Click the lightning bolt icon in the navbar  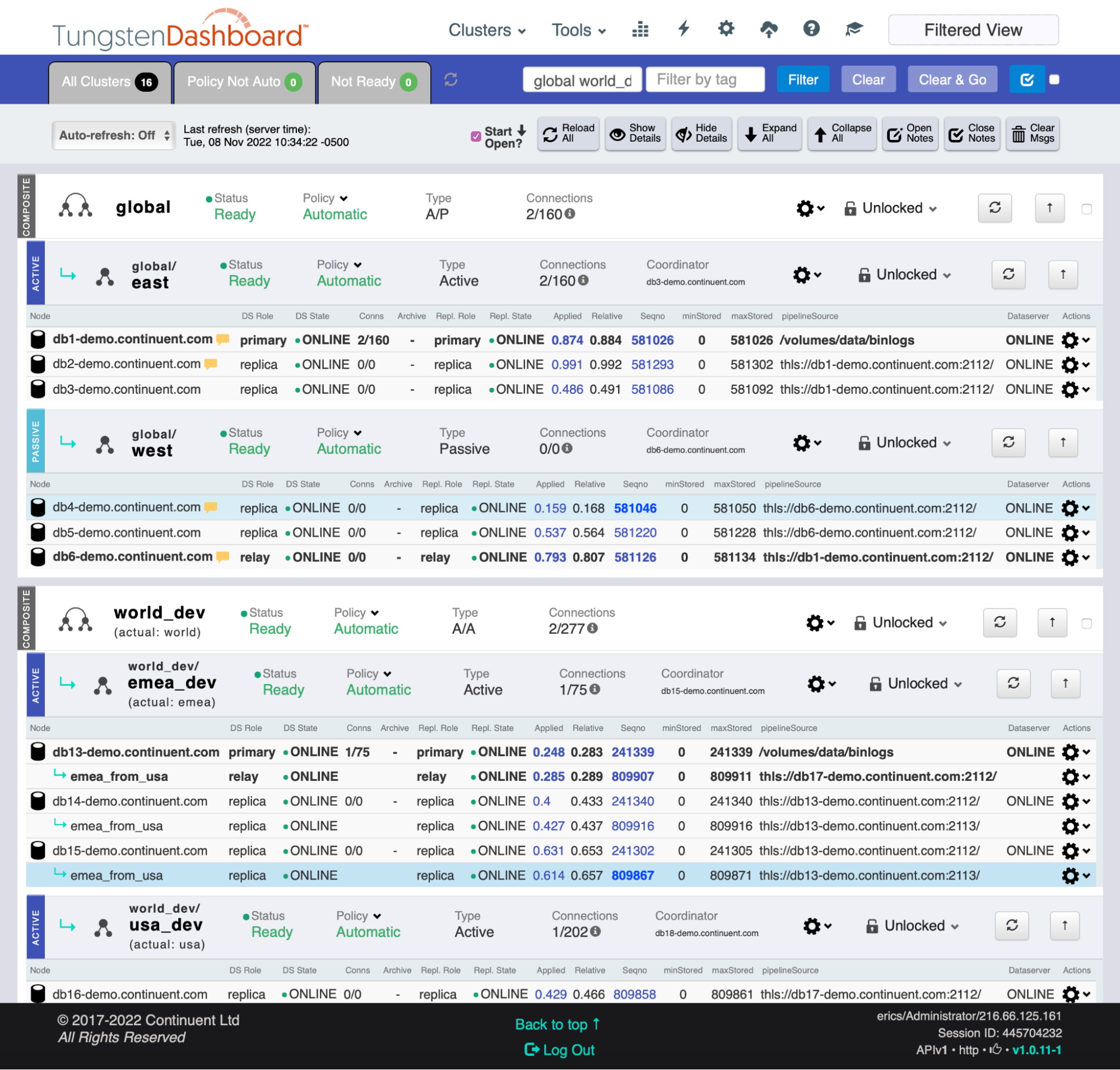pos(684,29)
